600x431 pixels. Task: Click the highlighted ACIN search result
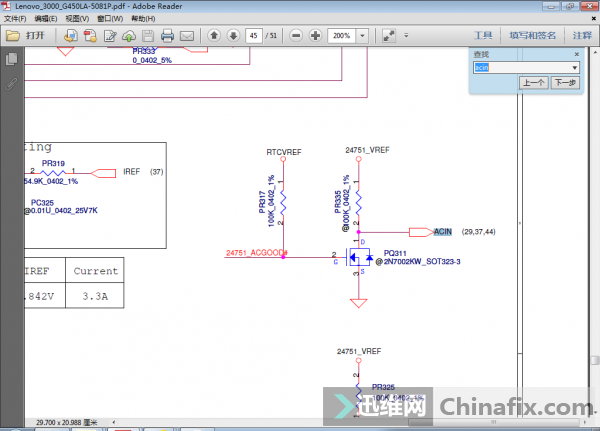pos(443,232)
